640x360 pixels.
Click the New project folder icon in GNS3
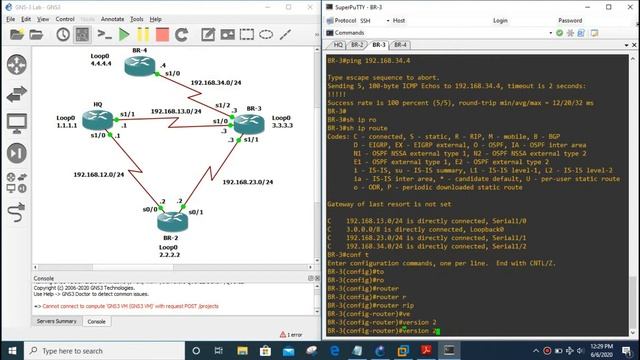[17, 35]
